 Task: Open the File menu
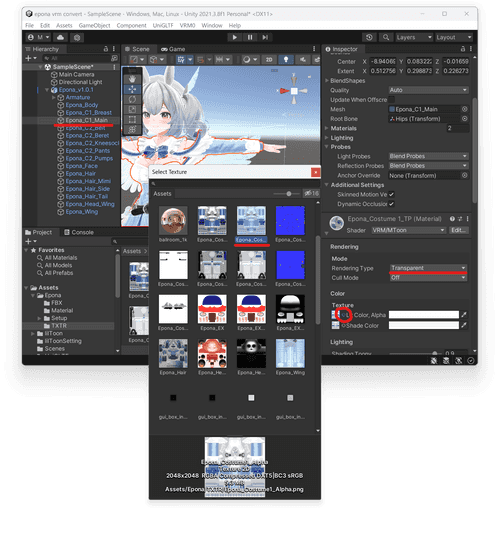coord(29,25)
